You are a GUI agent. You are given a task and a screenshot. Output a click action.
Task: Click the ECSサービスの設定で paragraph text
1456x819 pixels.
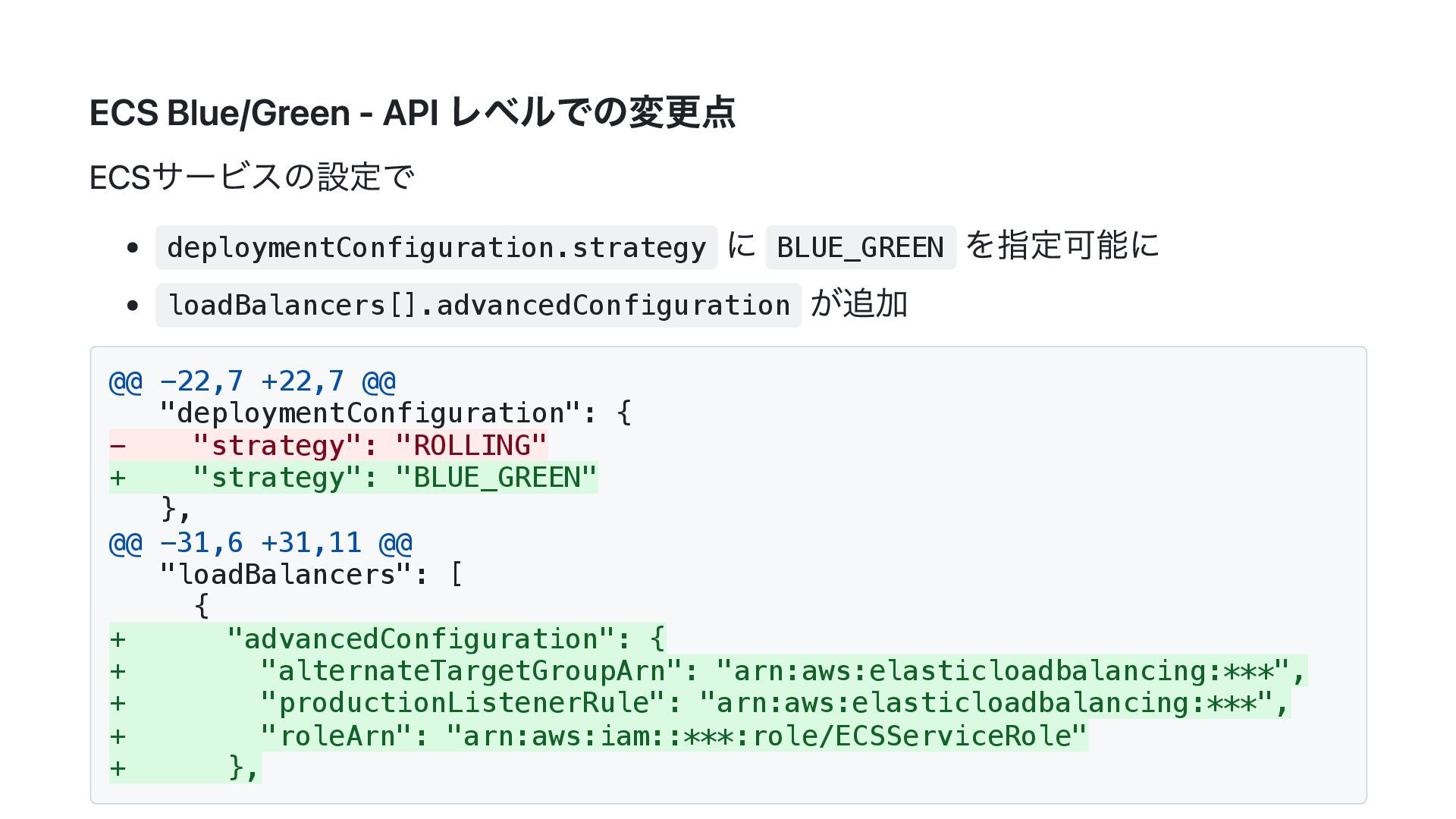252,177
